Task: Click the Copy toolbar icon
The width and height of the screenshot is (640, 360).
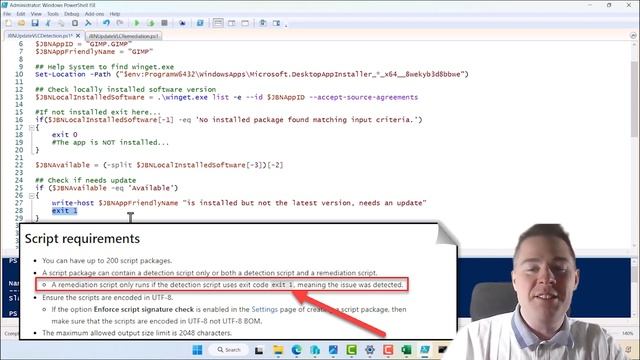Action: pos(61,23)
